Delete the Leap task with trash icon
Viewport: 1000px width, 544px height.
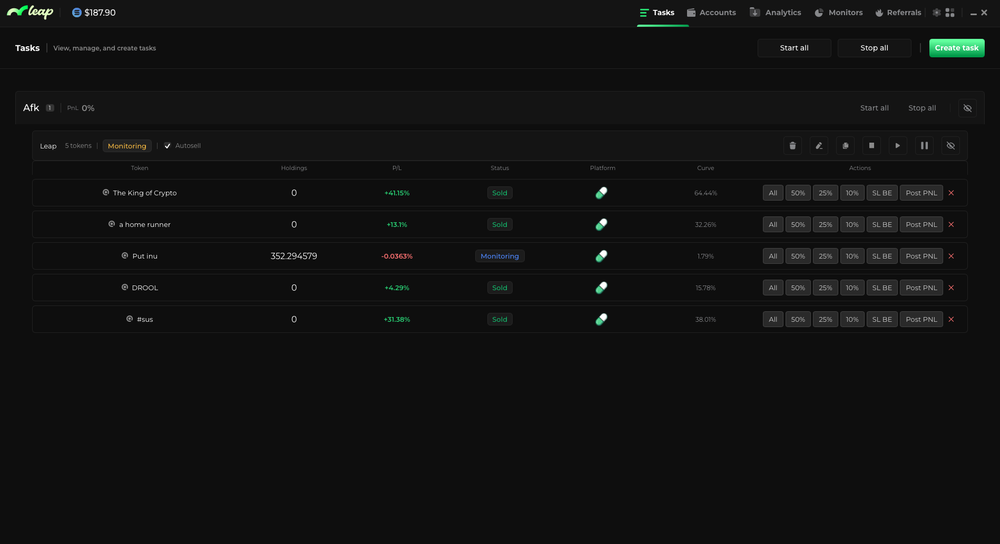click(793, 146)
